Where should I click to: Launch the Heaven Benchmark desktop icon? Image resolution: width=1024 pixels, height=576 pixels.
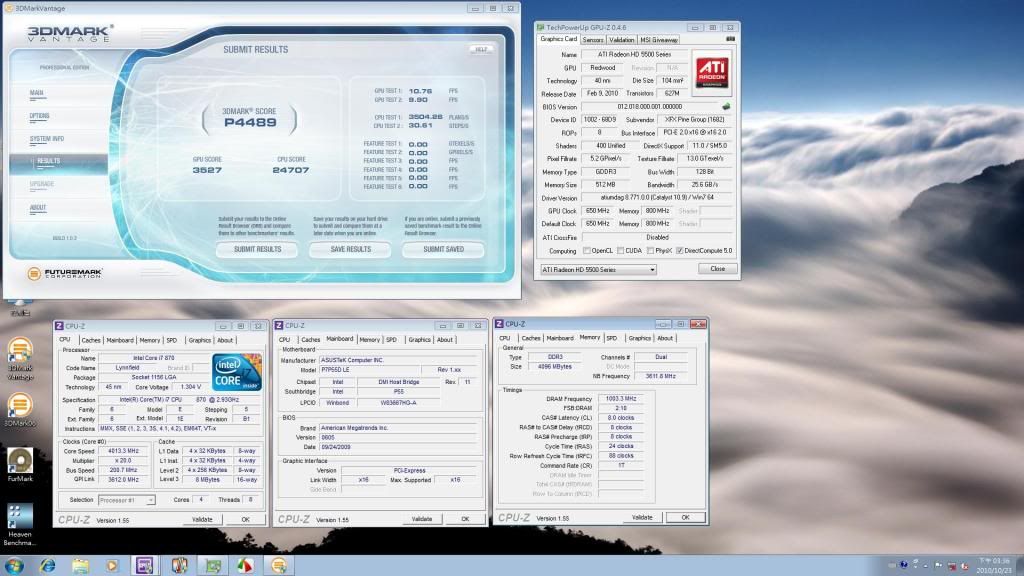19,515
